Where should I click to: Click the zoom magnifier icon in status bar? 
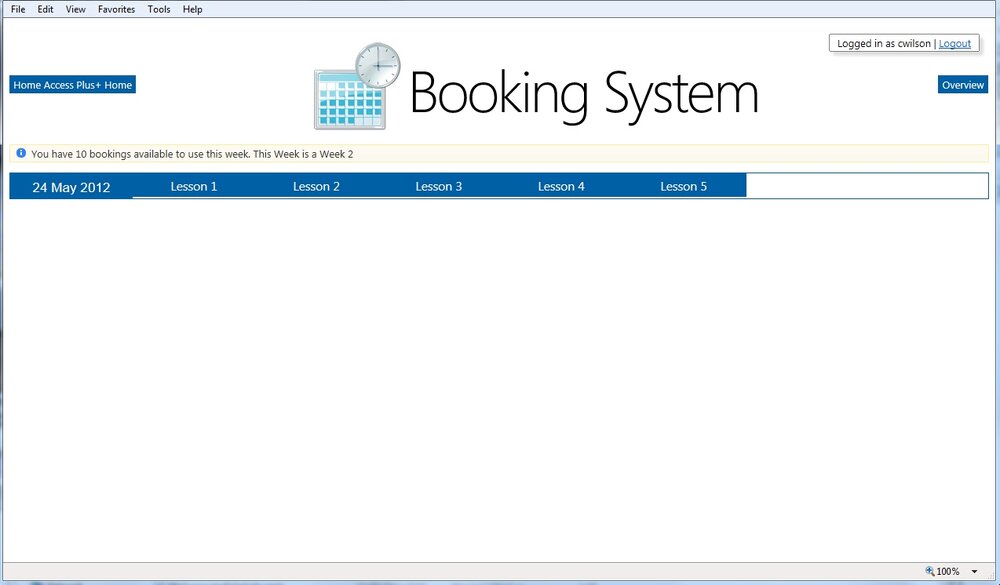click(x=930, y=571)
